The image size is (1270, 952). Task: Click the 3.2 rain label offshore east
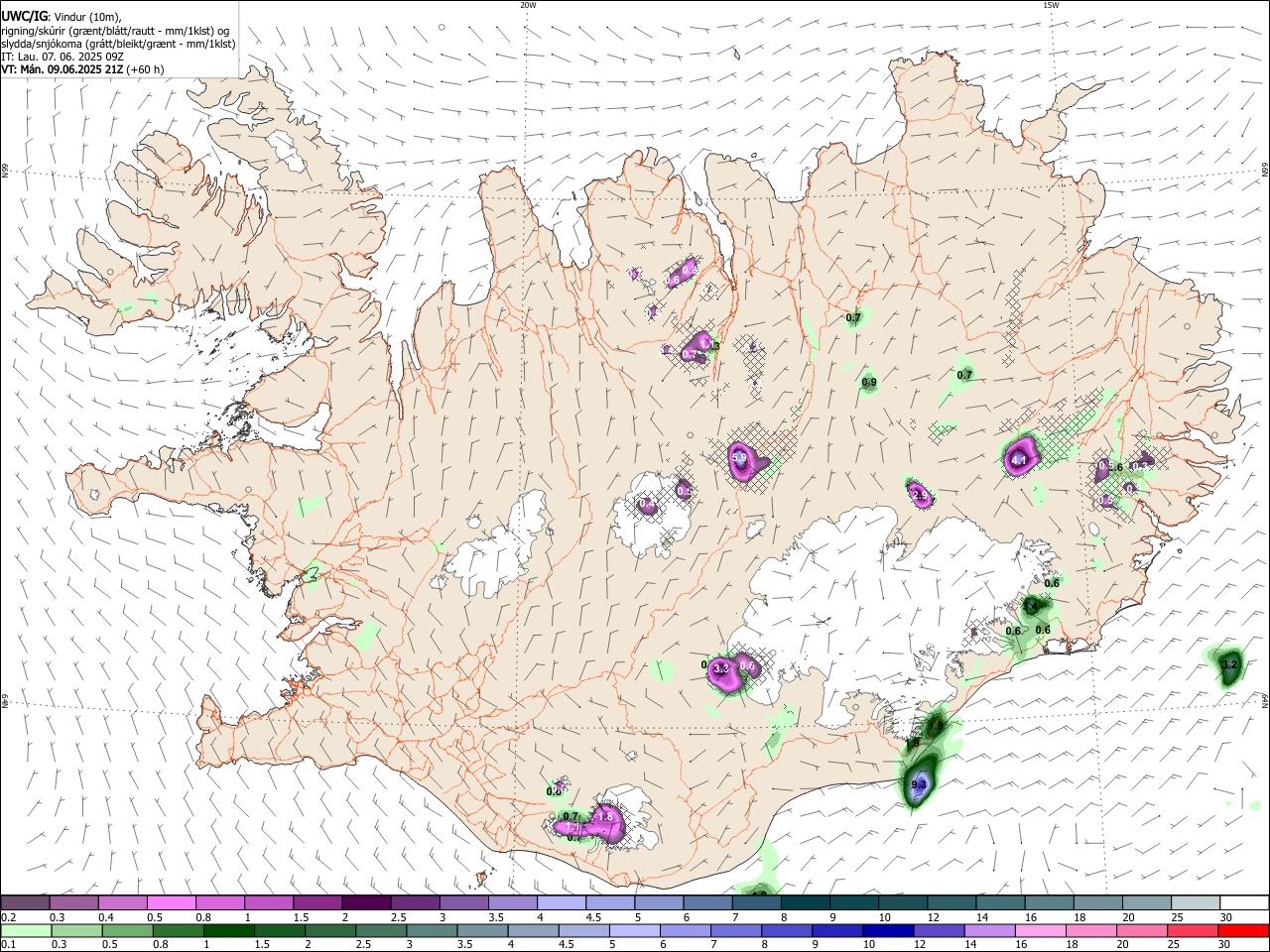pyautogui.click(x=1229, y=664)
